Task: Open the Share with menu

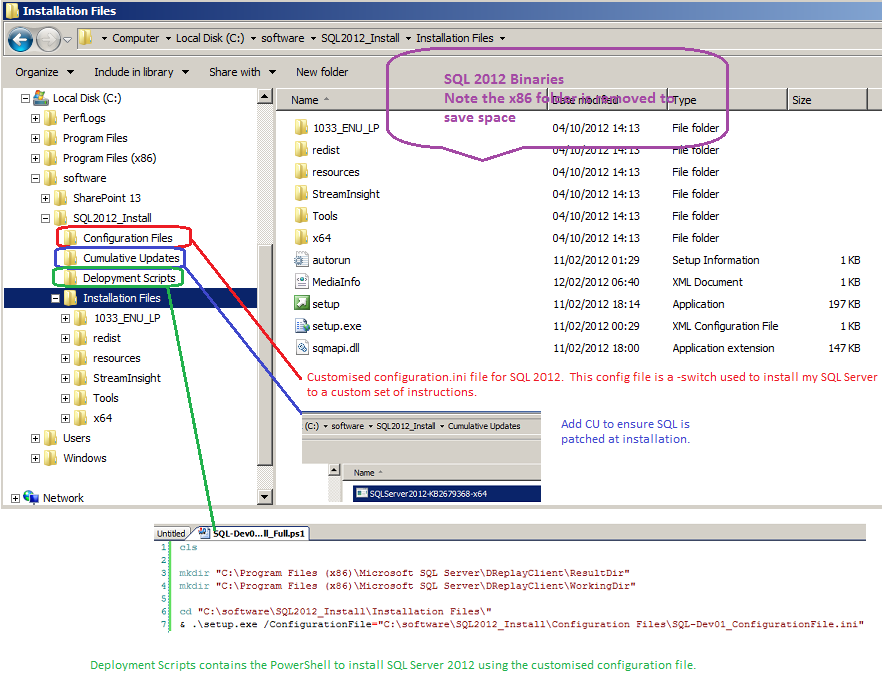Action: coord(242,72)
